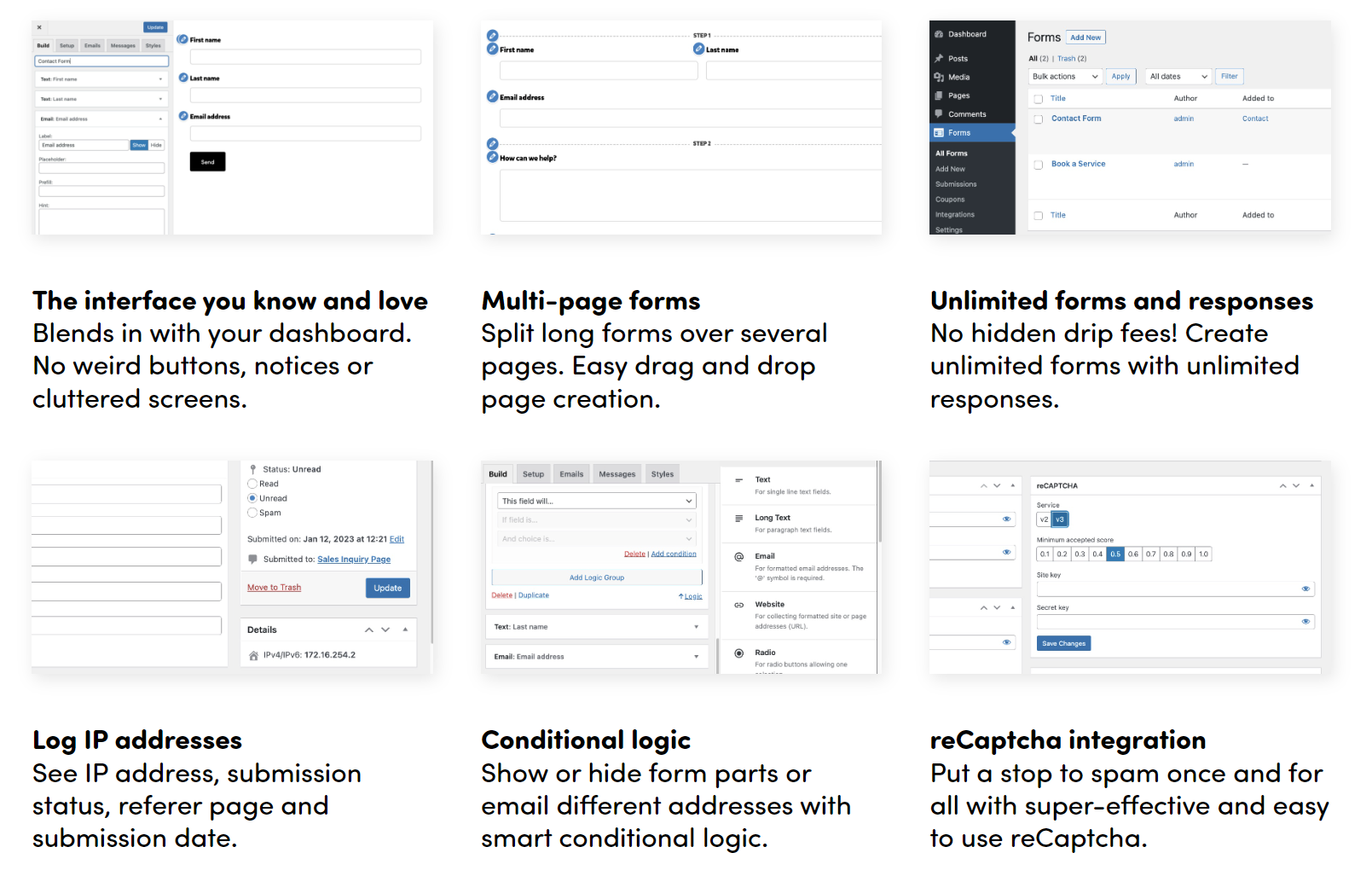
Task: Click the home icon beside IPv4/IPv6
Action: [x=253, y=656]
